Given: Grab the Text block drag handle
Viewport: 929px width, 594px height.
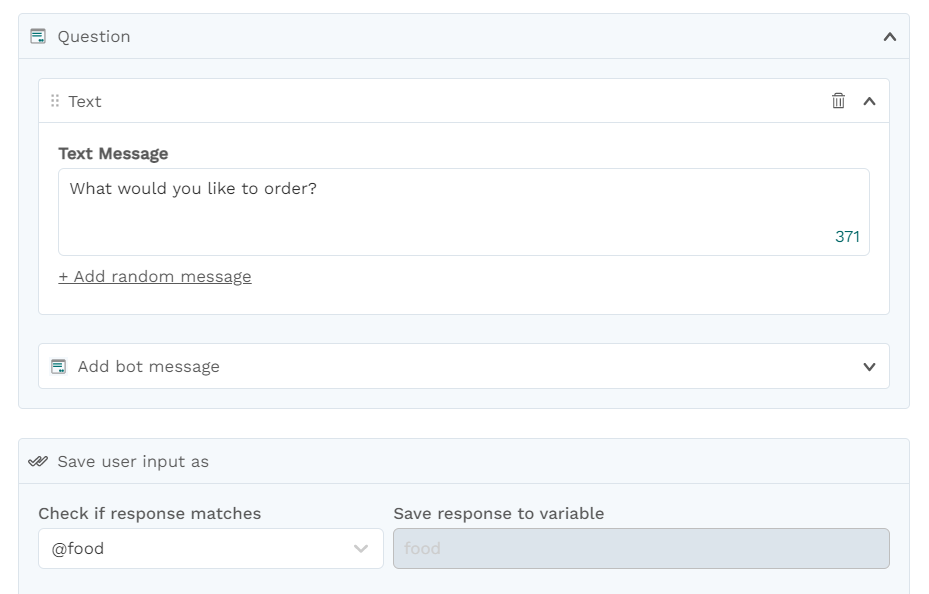Looking at the screenshot, I should tap(55, 101).
